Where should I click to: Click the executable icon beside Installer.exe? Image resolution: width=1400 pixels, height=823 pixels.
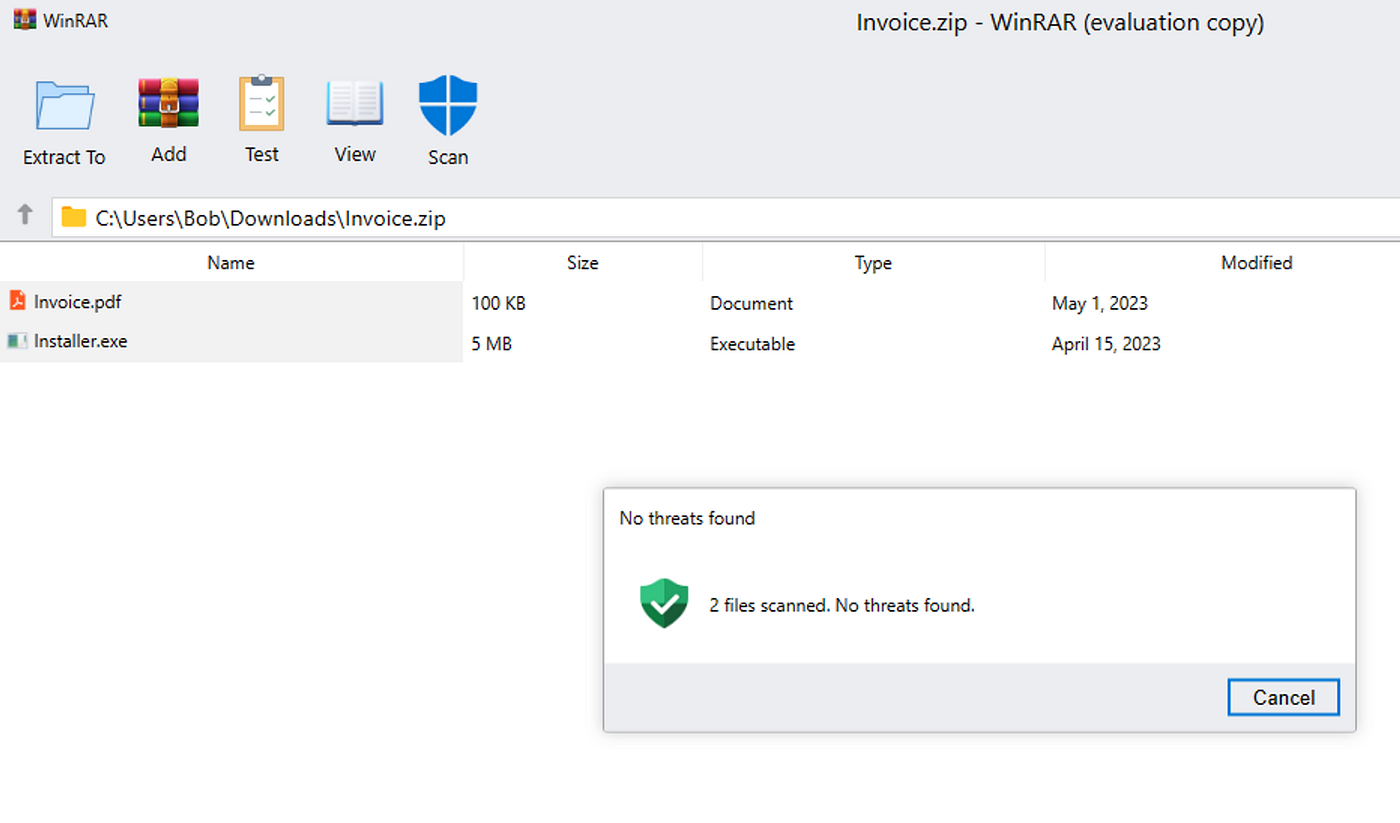point(18,341)
